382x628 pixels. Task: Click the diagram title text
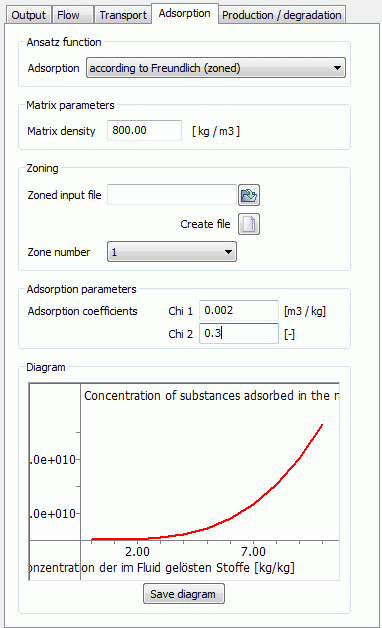pyautogui.click(x=211, y=396)
